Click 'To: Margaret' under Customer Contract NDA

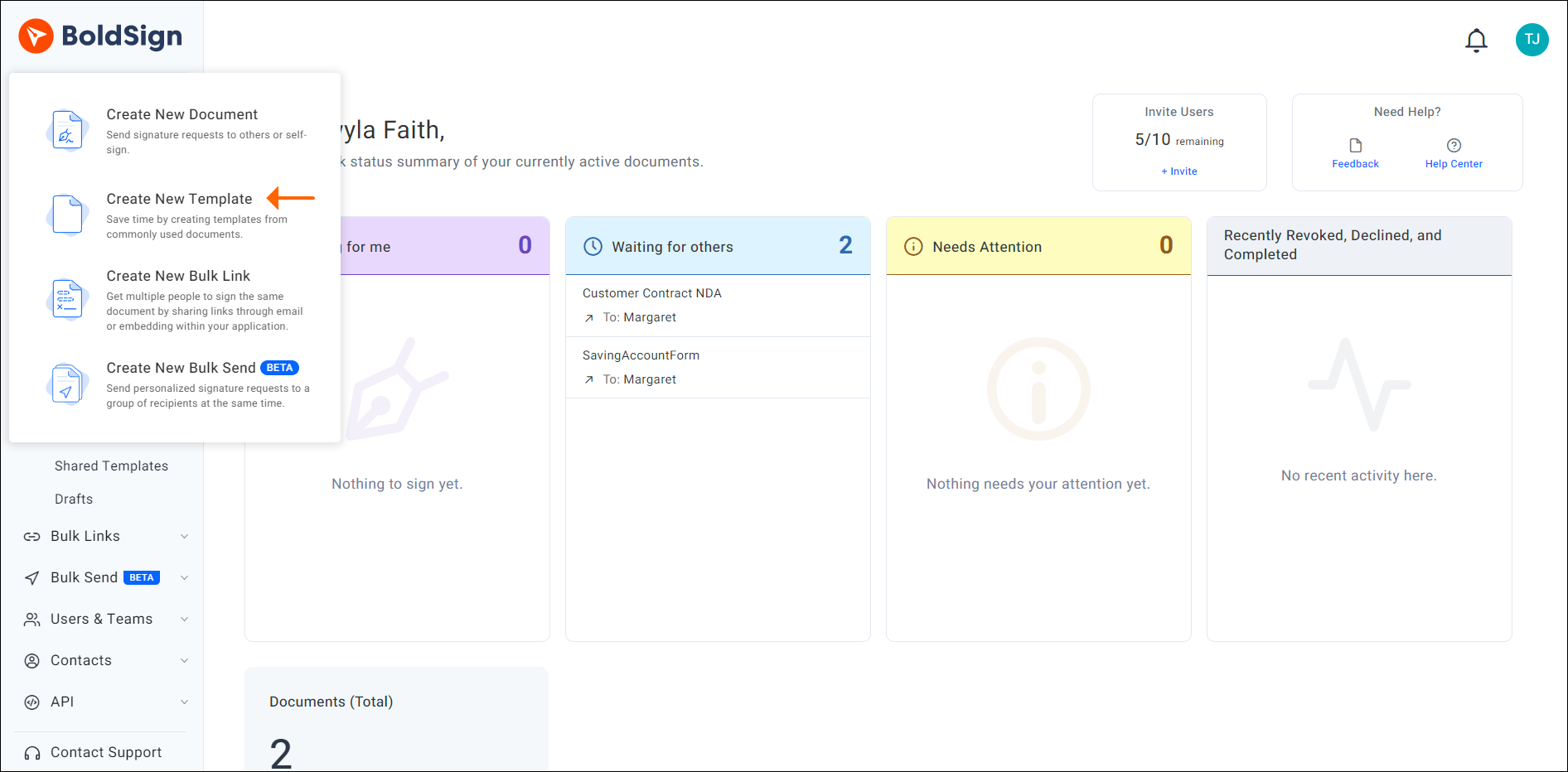pos(639,318)
